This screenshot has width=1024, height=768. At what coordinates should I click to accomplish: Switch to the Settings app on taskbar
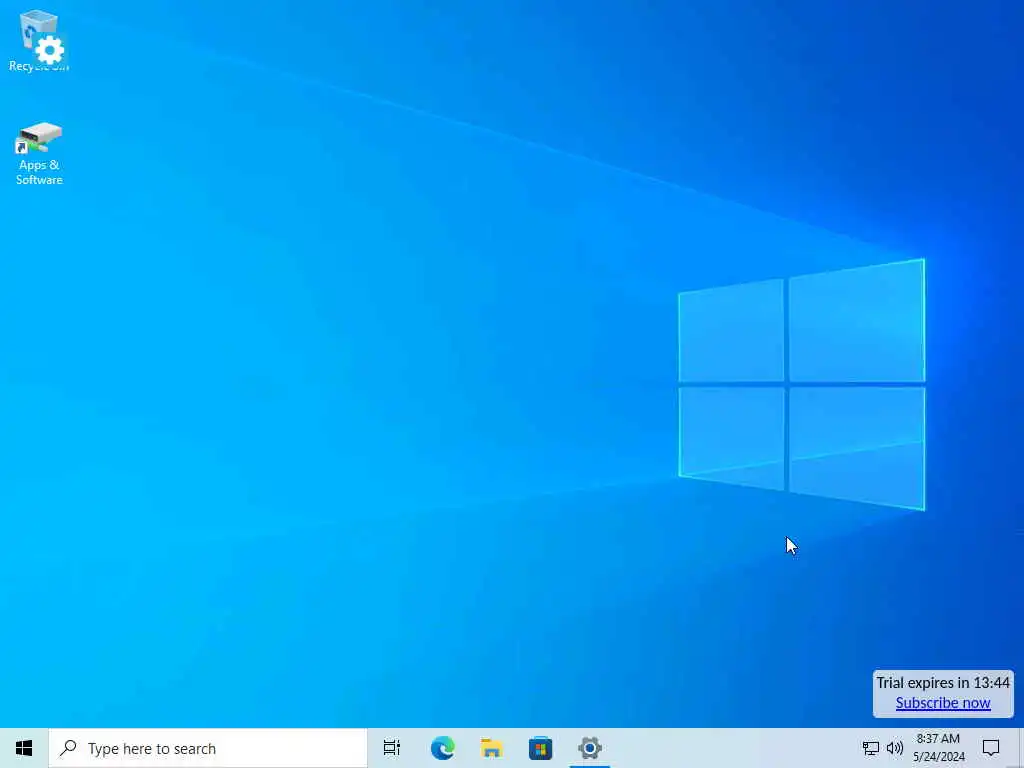click(590, 748)
